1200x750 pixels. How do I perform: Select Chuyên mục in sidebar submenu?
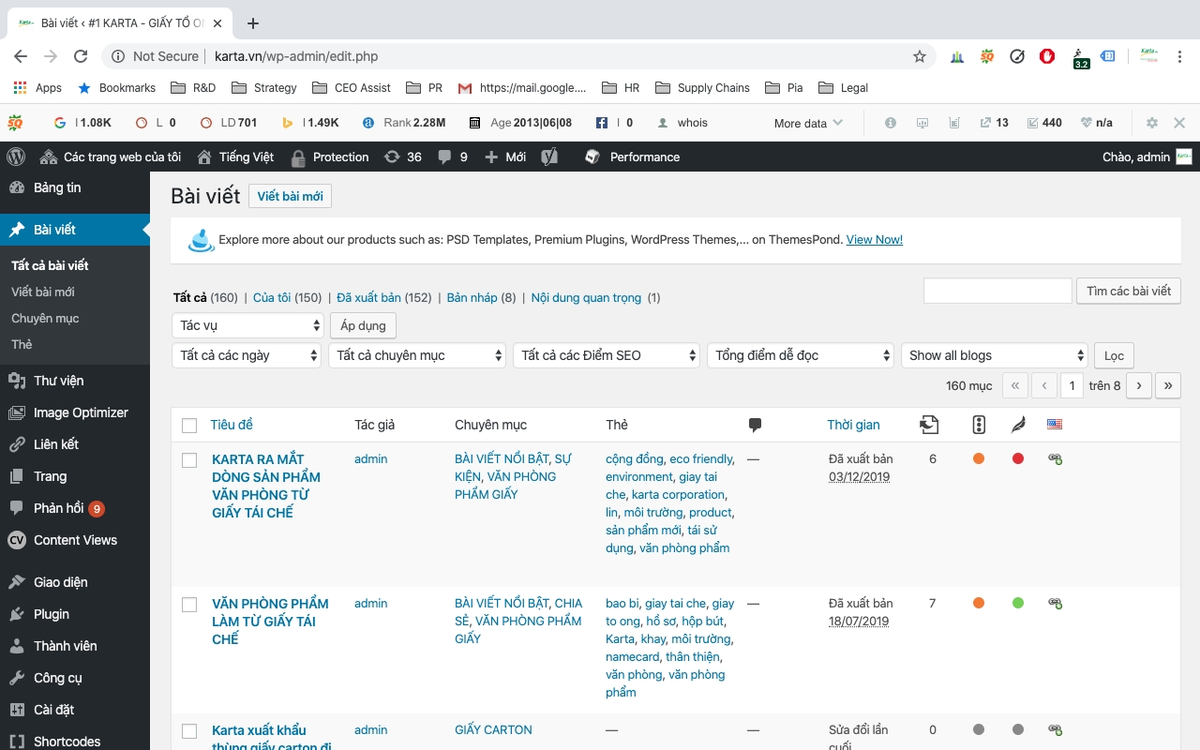(45, 318)
